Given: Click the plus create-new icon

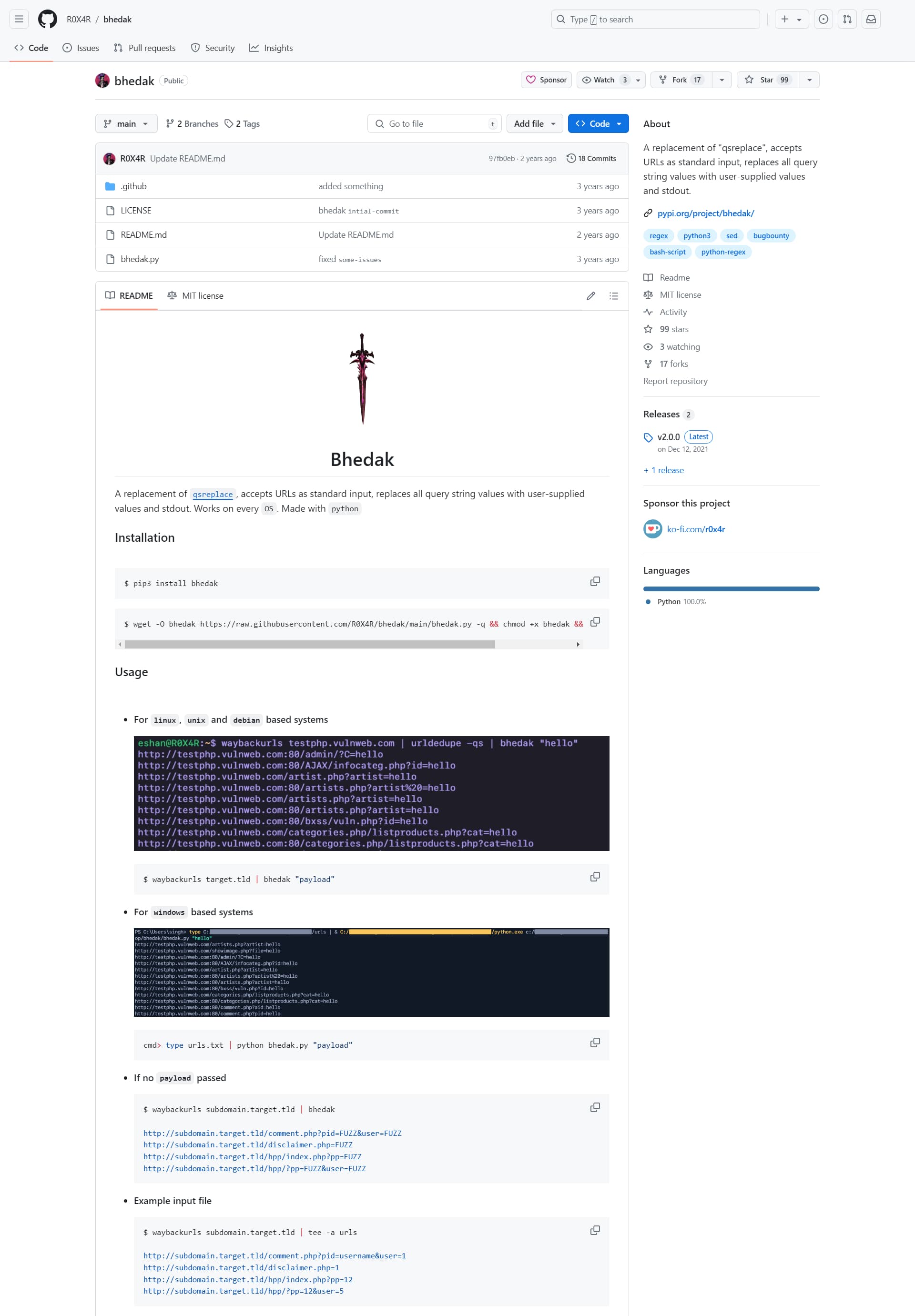Looking at the screenshot, I should [784, 19].
